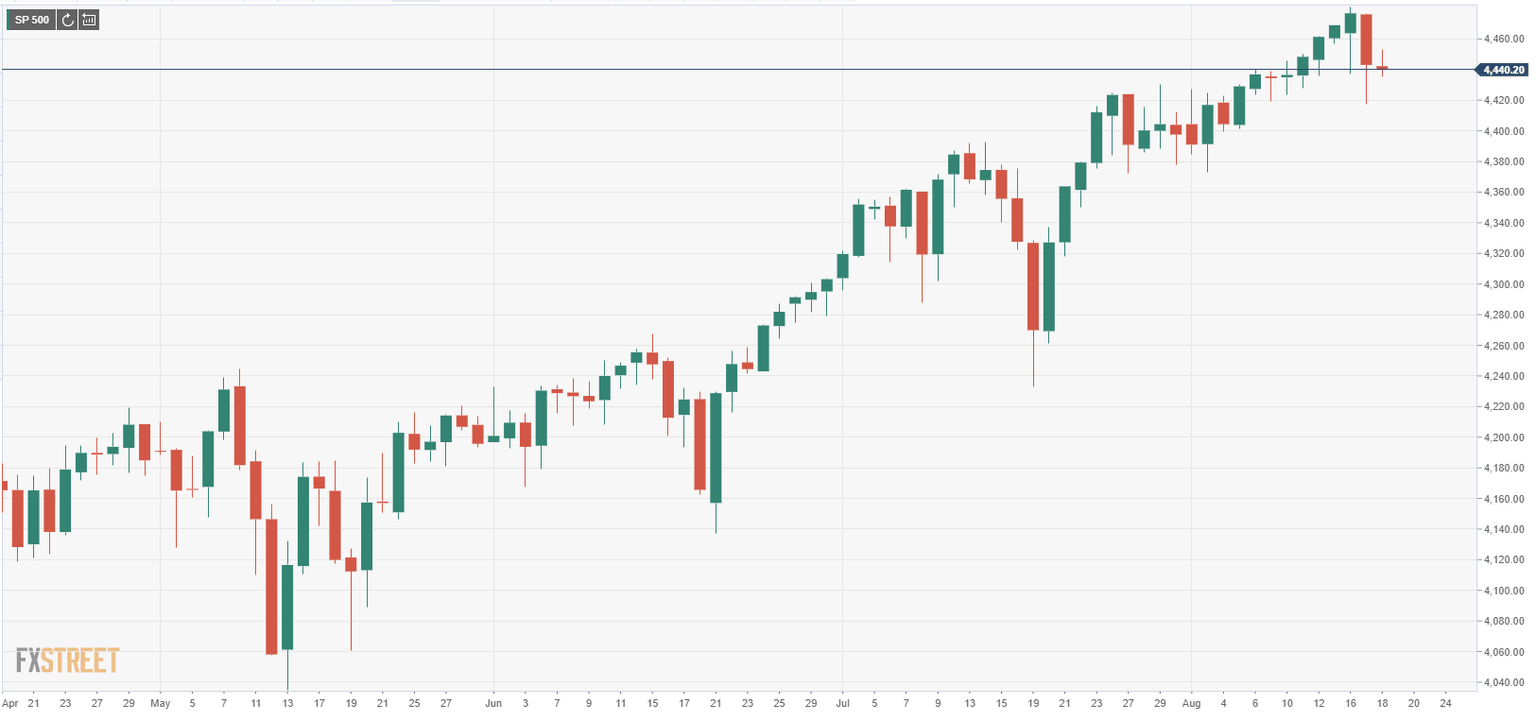Click the 4,240.00 price axis label
The image size is (1536, 718).
[x=1503, y=376]
